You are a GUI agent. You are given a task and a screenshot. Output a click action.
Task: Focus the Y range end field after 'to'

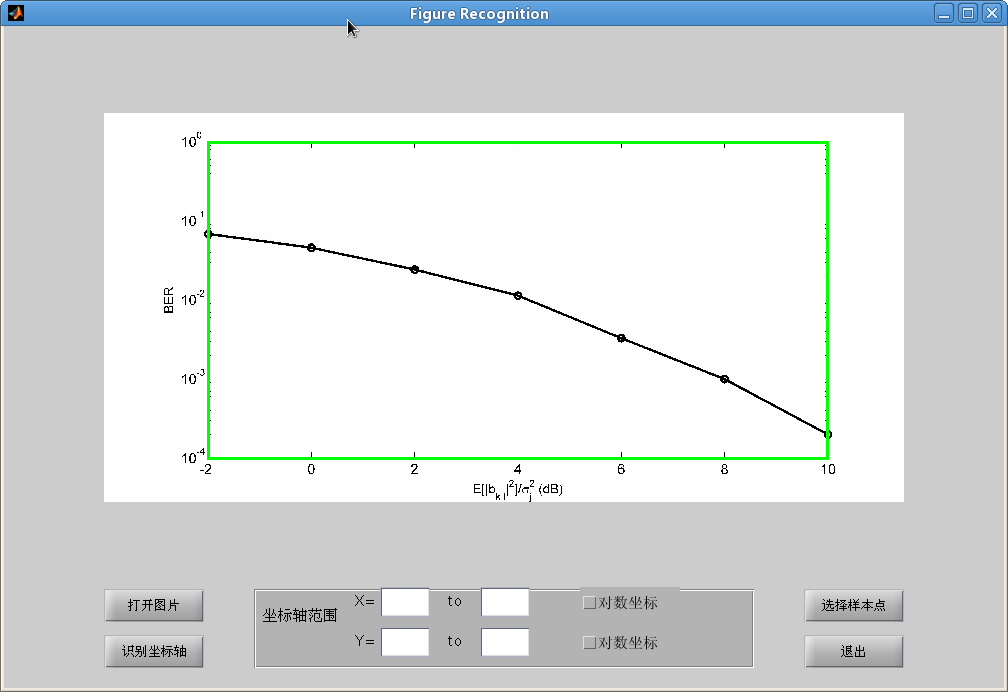(x=505, y=642)
